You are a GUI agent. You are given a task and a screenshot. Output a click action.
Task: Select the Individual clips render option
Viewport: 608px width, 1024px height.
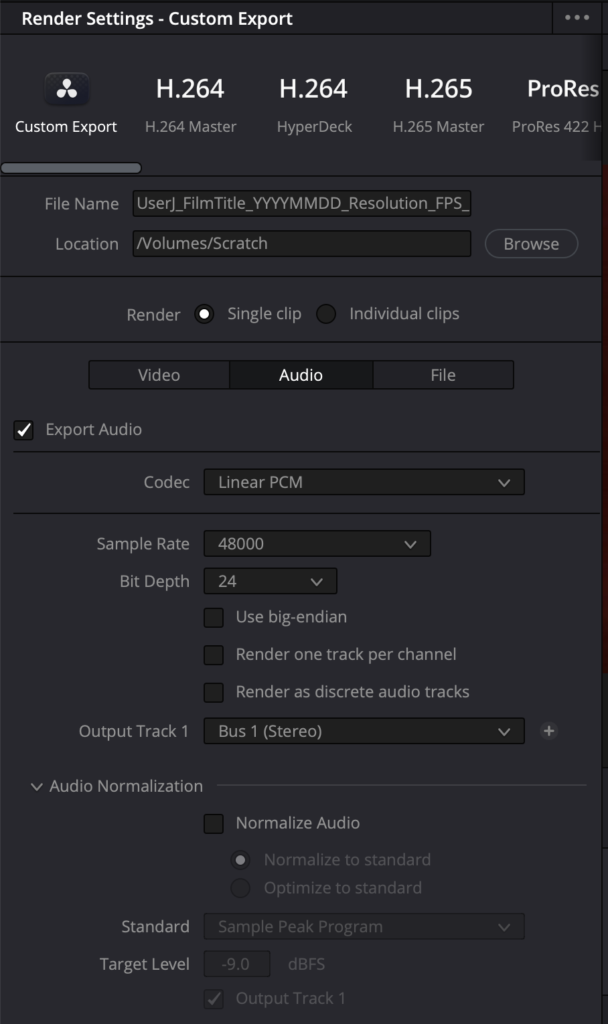326,314
